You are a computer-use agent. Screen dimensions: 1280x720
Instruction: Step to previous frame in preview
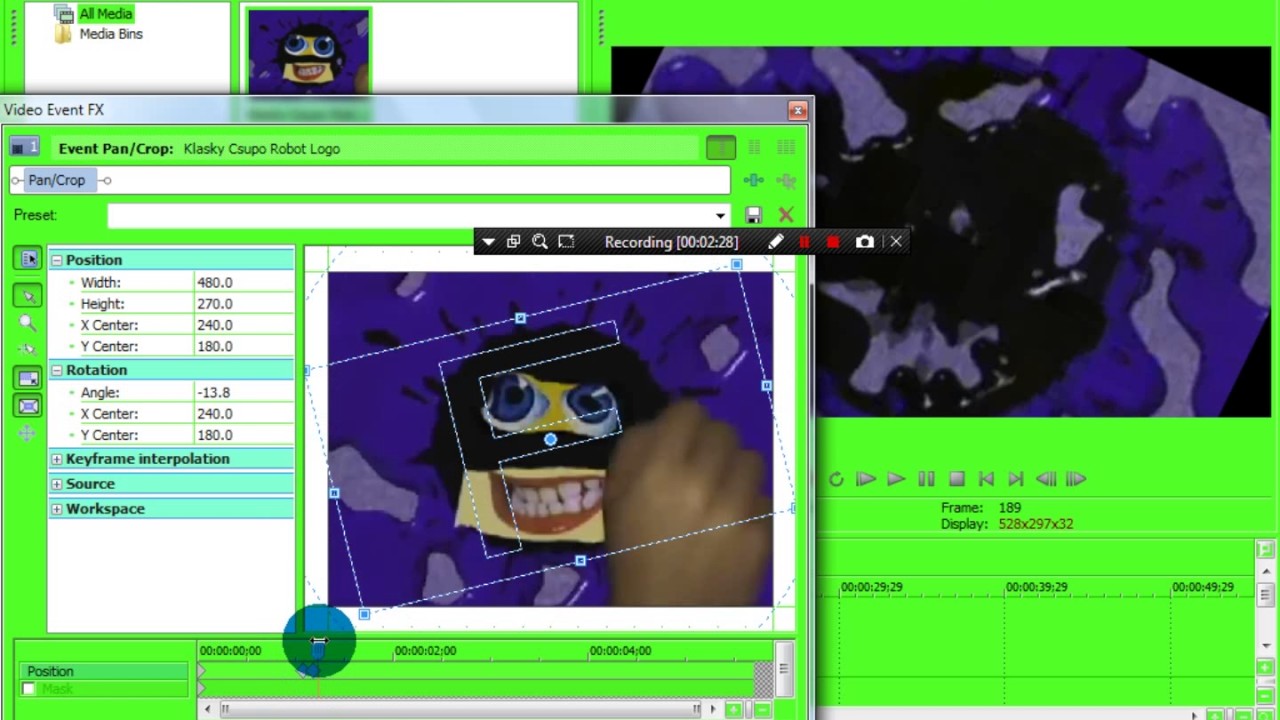(x=1046, y=479)
